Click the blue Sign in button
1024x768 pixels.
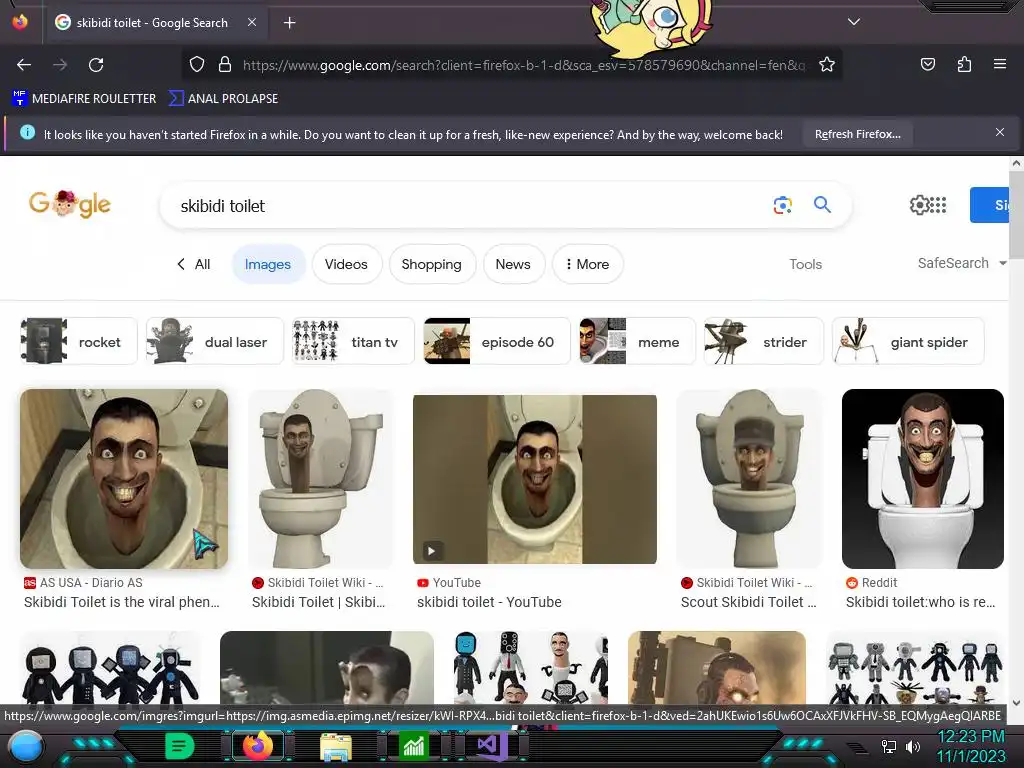point(989,205)
